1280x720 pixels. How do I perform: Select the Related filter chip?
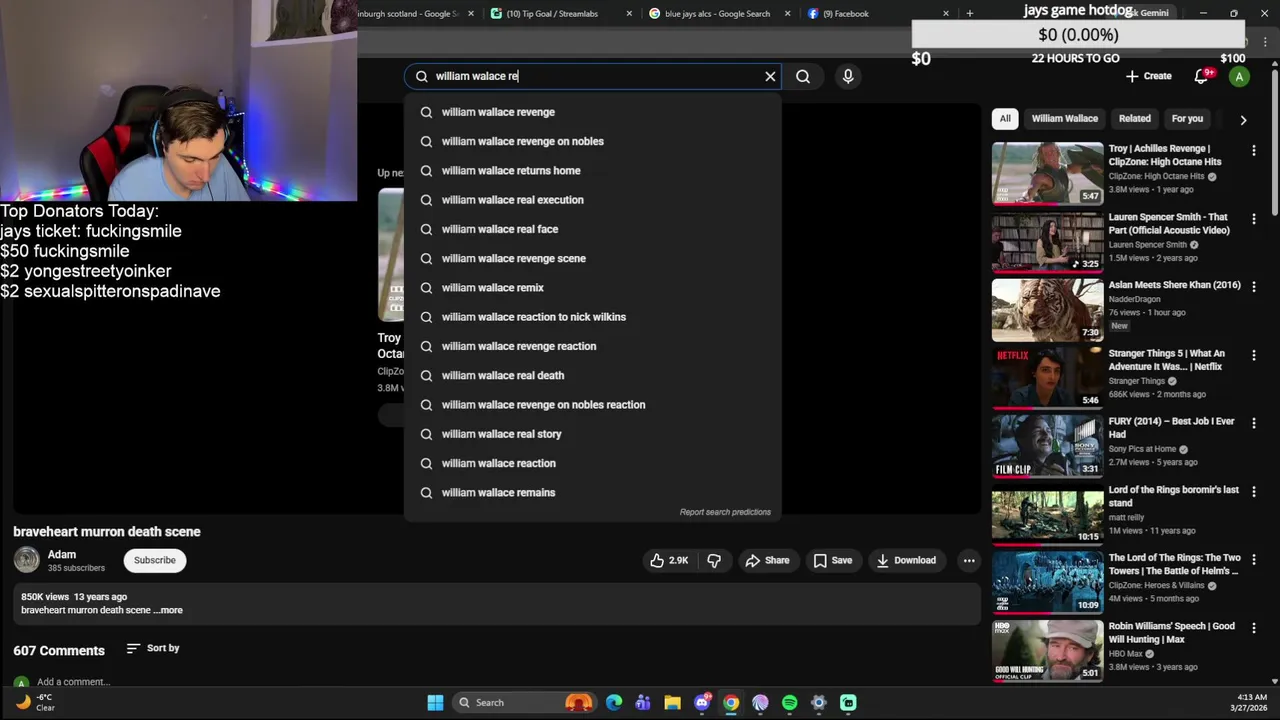pos(1135,118)
